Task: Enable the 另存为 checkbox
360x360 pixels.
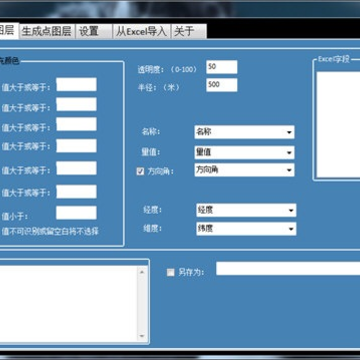Action: (x=170, y=272)
